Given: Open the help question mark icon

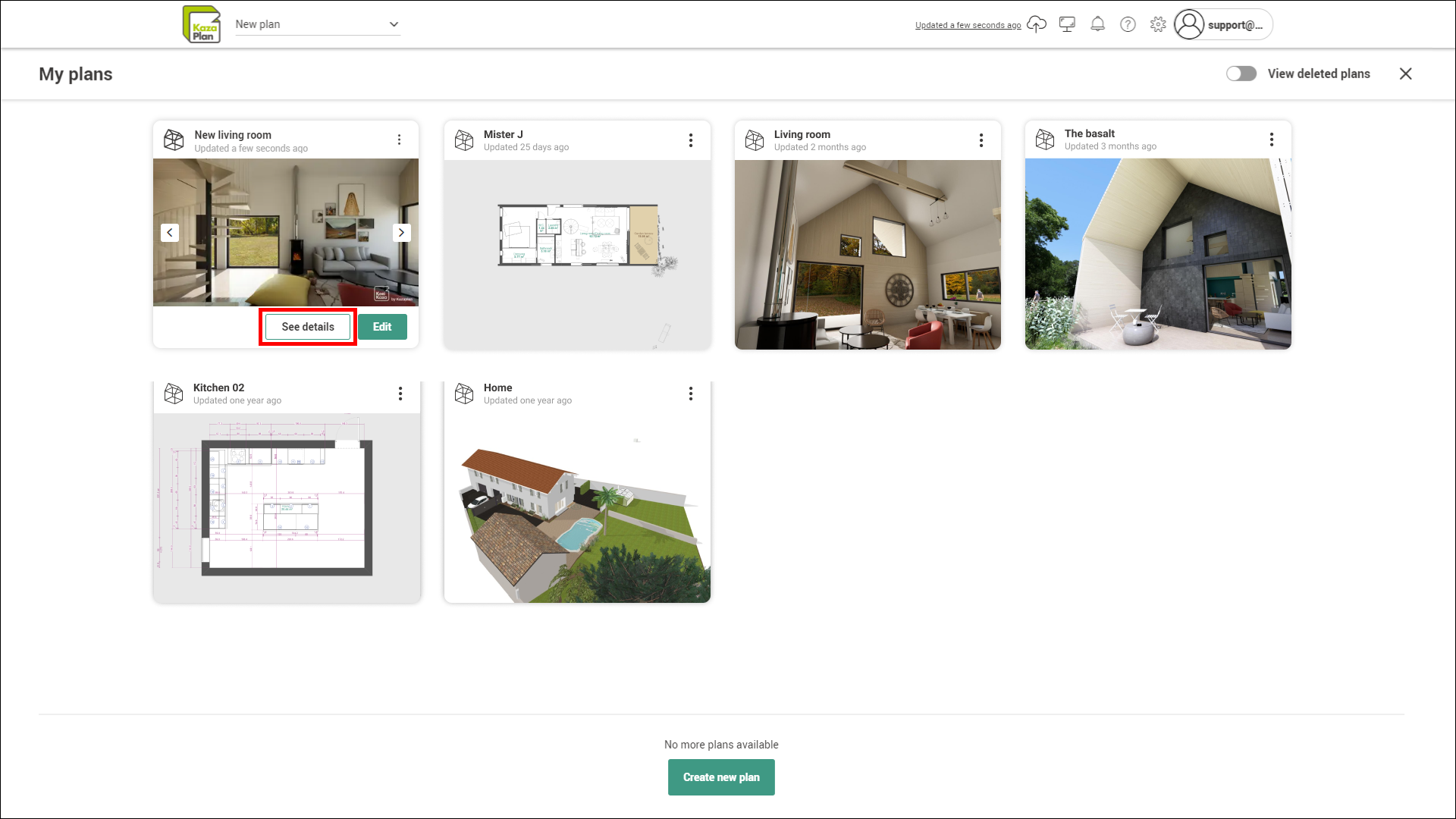Looking at the screenshot, I should pyautogui.click(x=1128, y=24).
